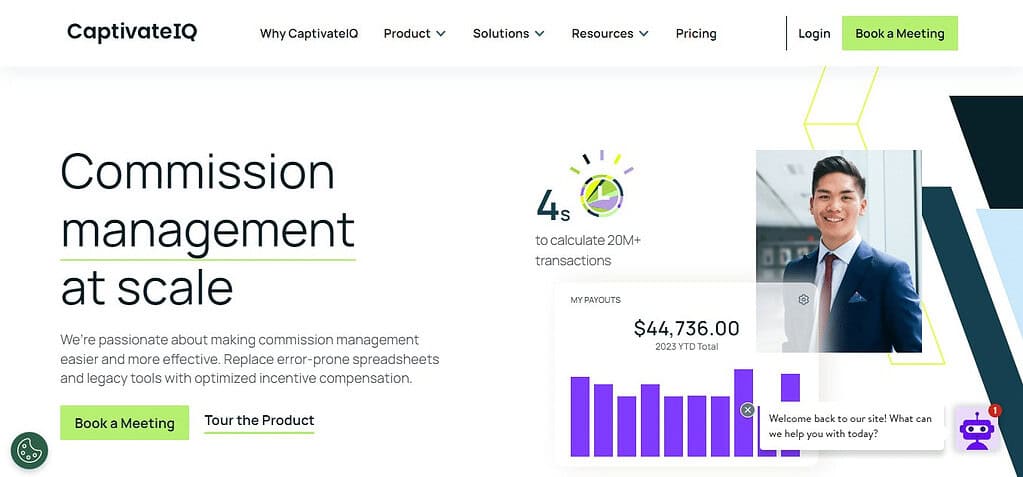1023x477 pixels.
Task: Expand the Product dropdown chevron
Action: coord(441,33)
